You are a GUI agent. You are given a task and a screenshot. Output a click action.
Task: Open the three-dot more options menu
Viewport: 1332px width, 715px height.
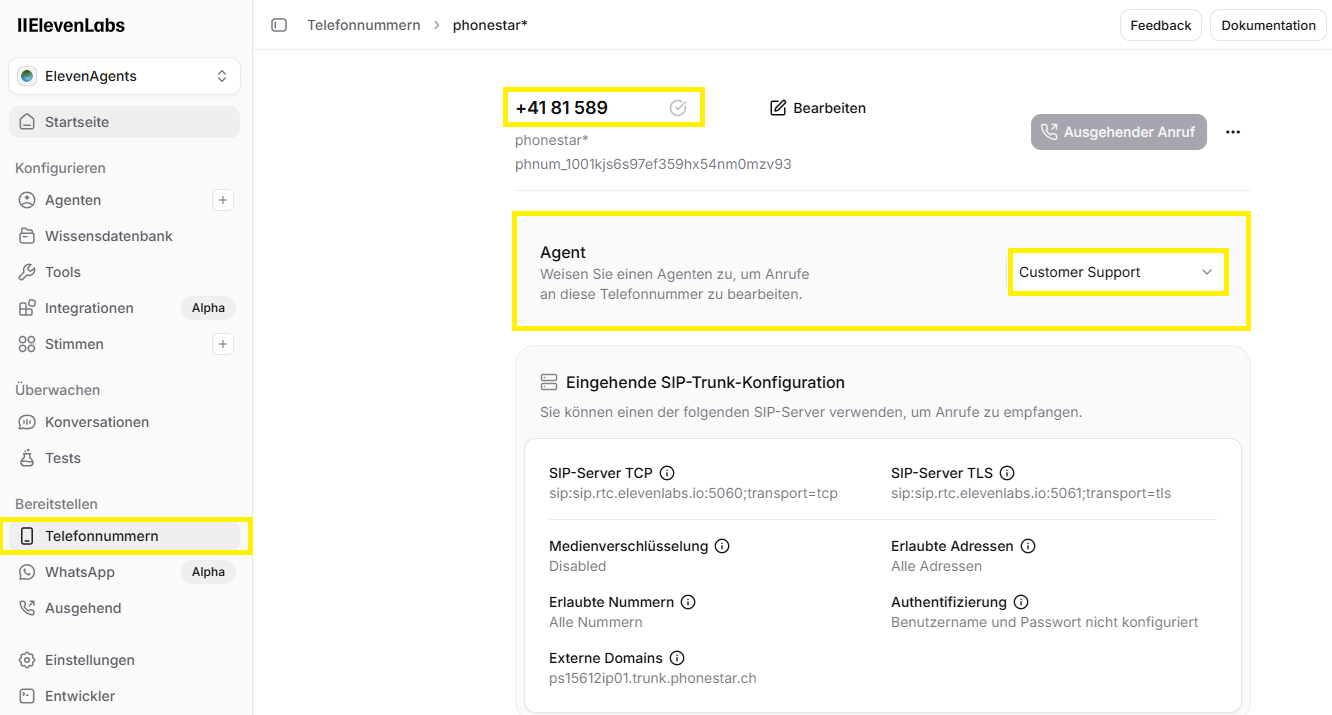[x=1233, y=132]
